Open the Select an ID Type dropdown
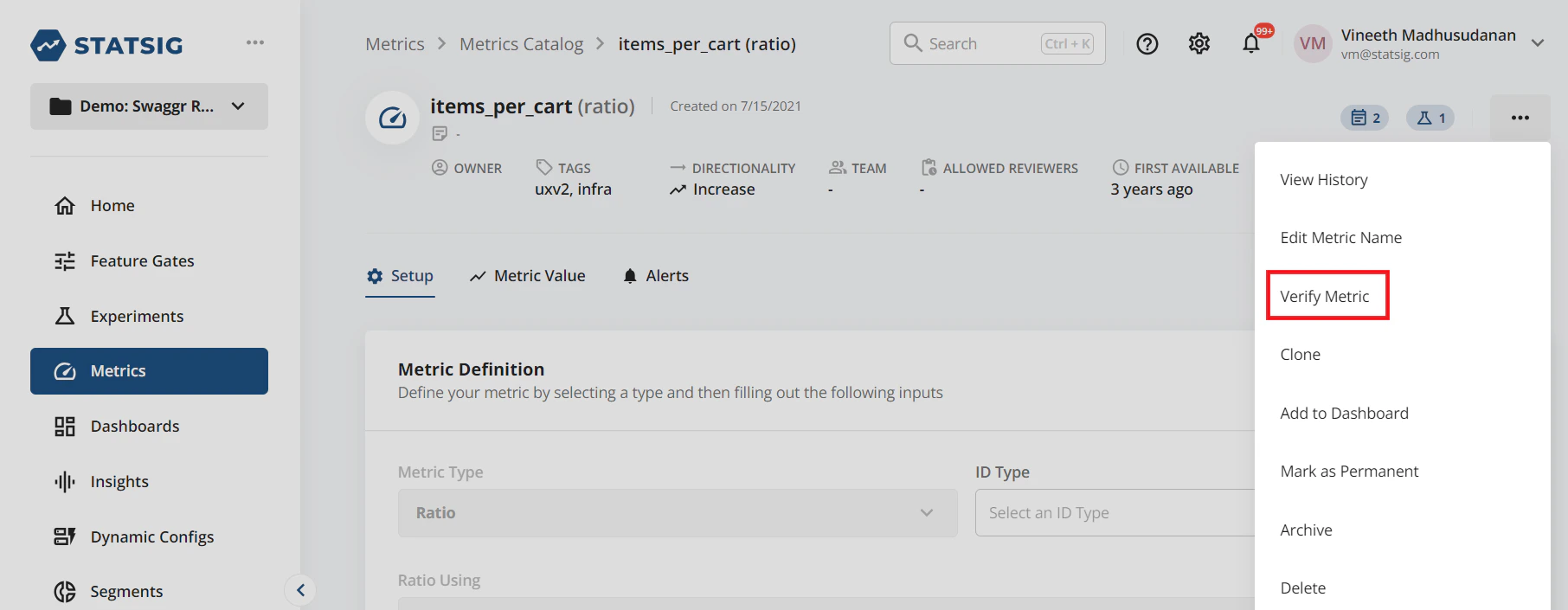 1115,513
